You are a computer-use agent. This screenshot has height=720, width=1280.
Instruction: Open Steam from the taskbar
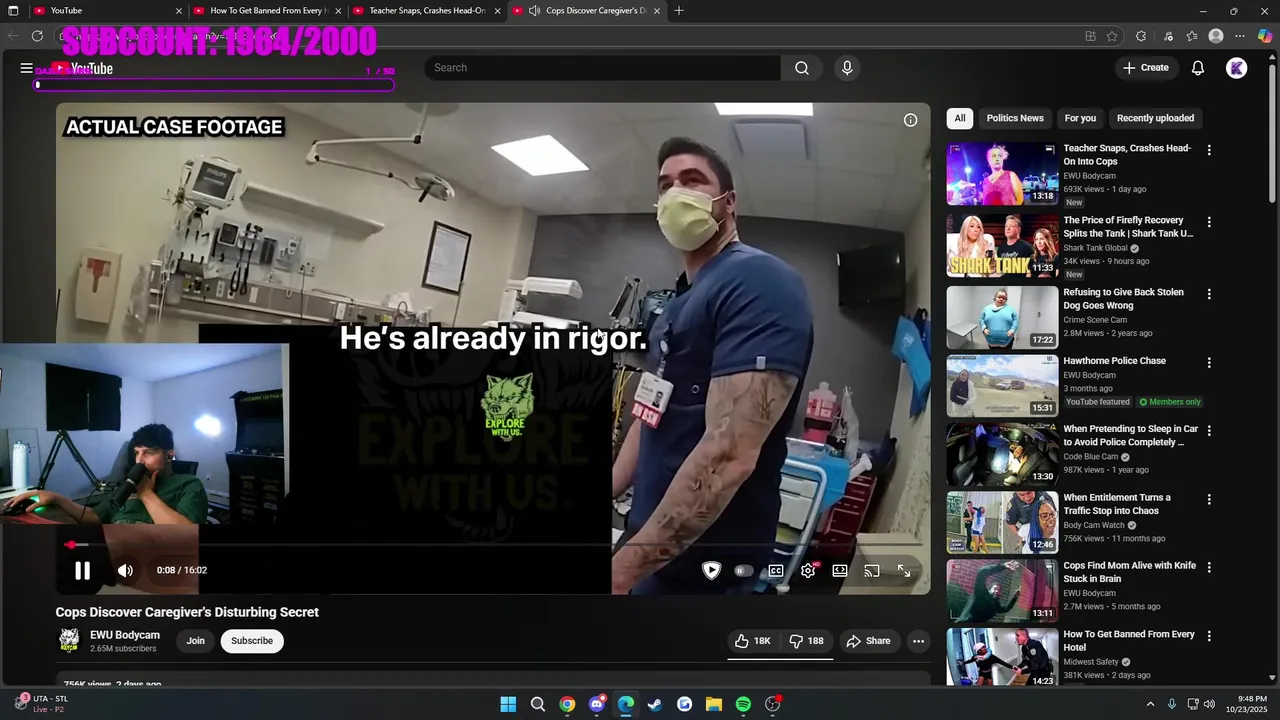655,704
